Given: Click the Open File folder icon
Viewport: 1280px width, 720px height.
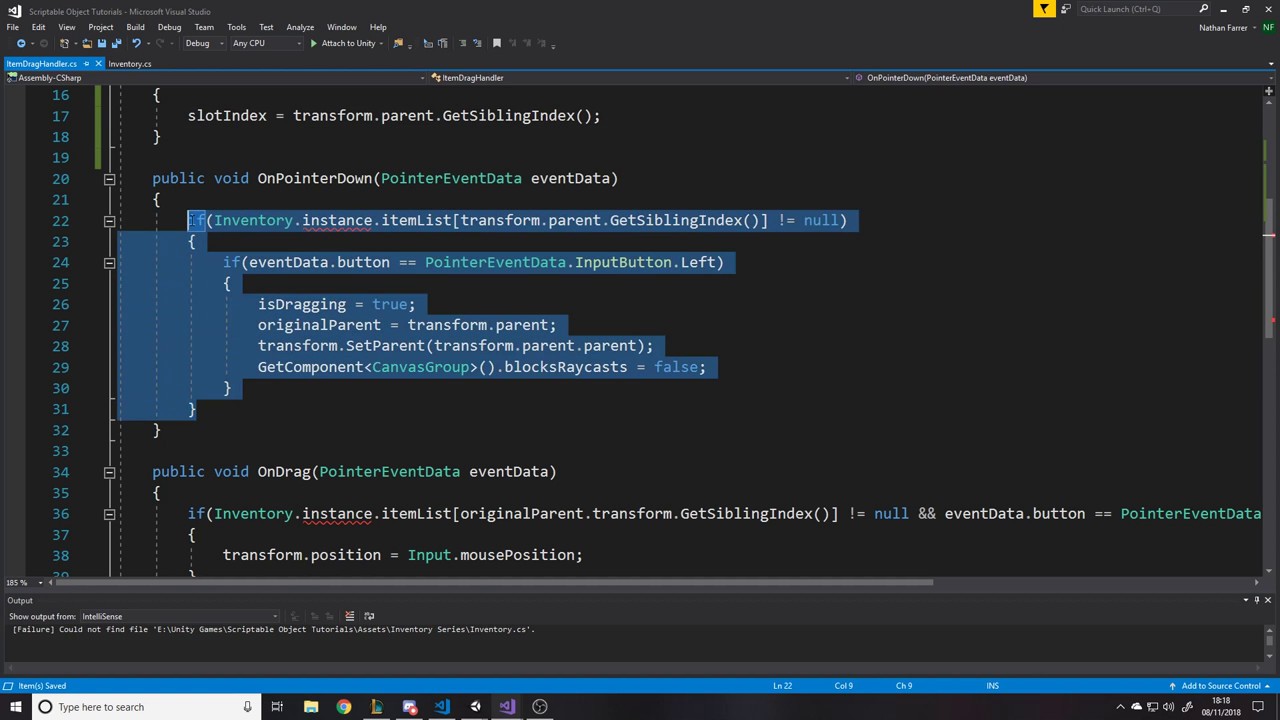Looking at the screenshot, I should pos(87,43).
